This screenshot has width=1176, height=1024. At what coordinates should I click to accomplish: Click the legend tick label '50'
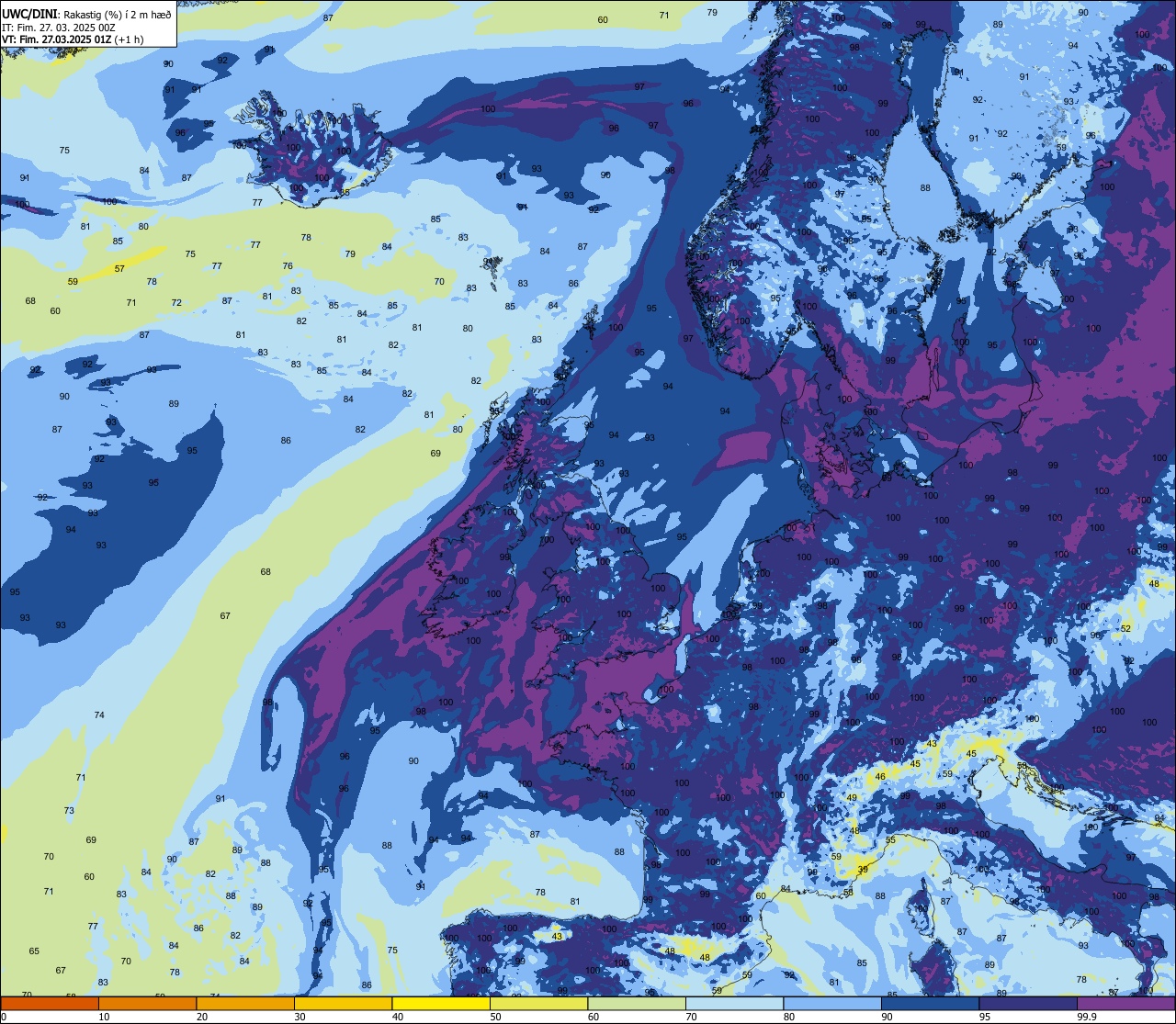click(x=495, y=1017)
